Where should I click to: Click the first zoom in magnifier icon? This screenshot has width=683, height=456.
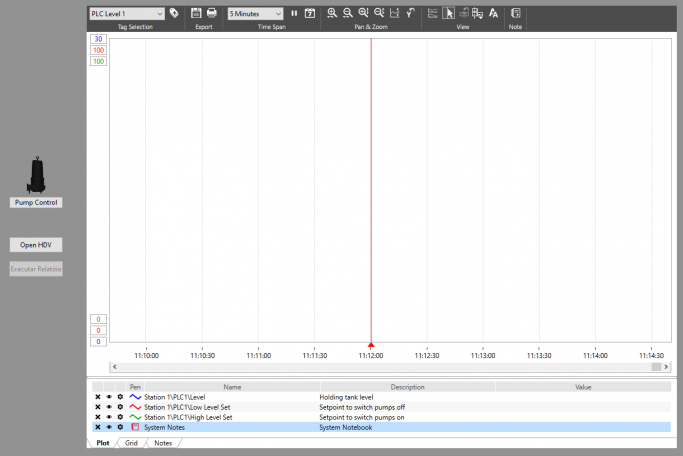332,13
